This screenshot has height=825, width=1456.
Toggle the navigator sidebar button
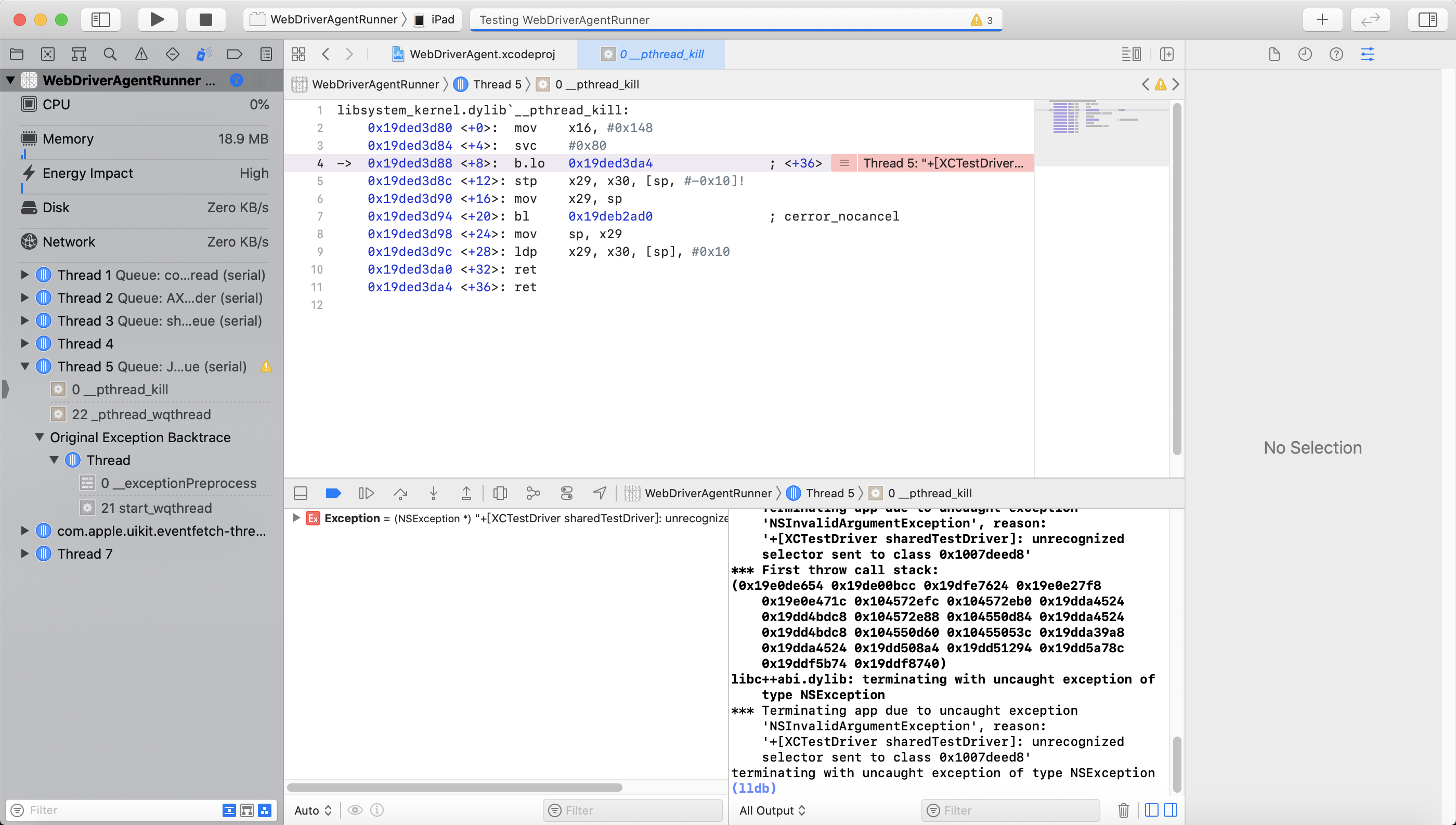click(x=101, y=20)
